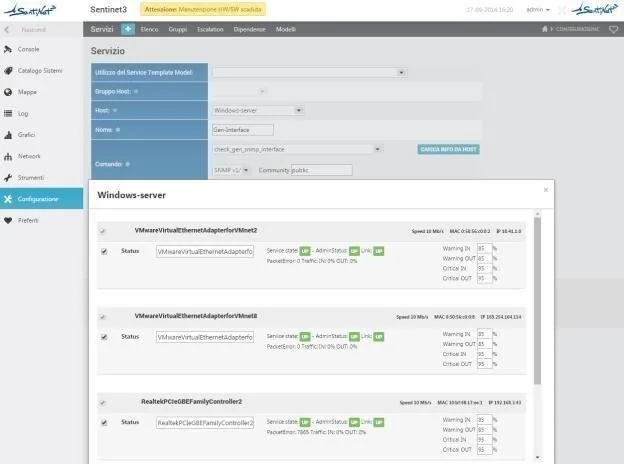Image resolution: width=624 pixels, height=464 pixels.
Task: Open the Modelli tab
Action: click(286, 29)
